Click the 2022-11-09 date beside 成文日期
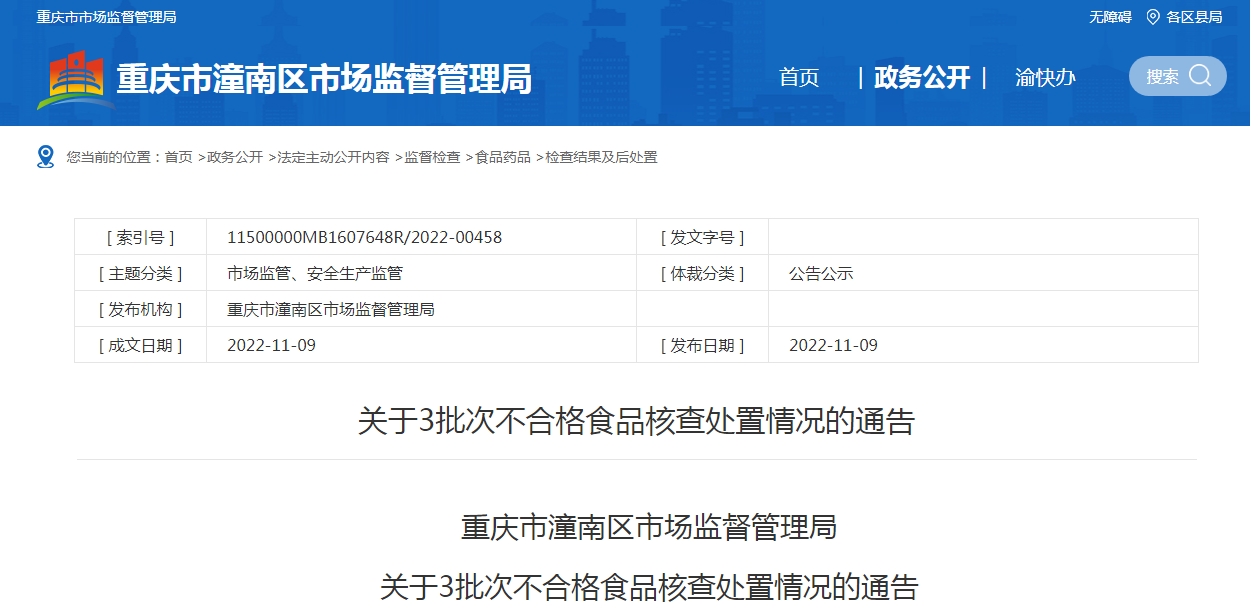 [272, 345]
